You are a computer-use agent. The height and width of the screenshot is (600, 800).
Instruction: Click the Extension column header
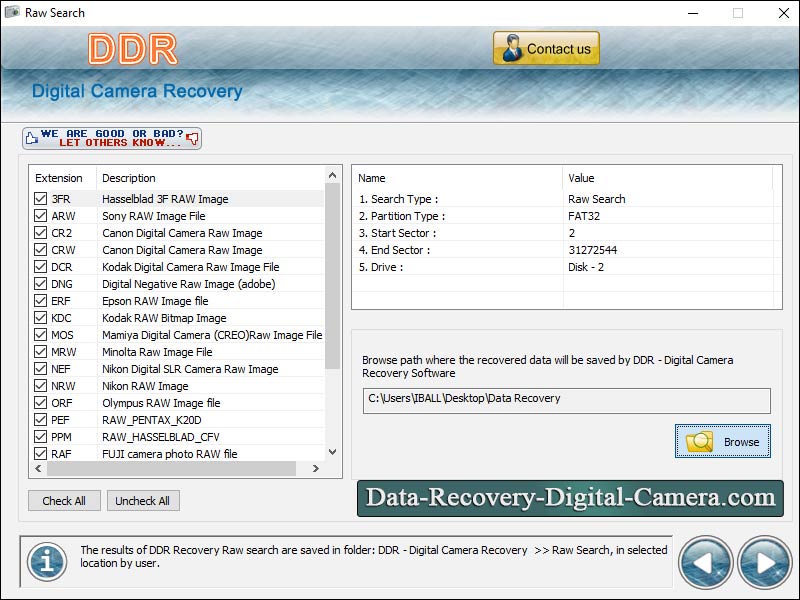[59, 178]
